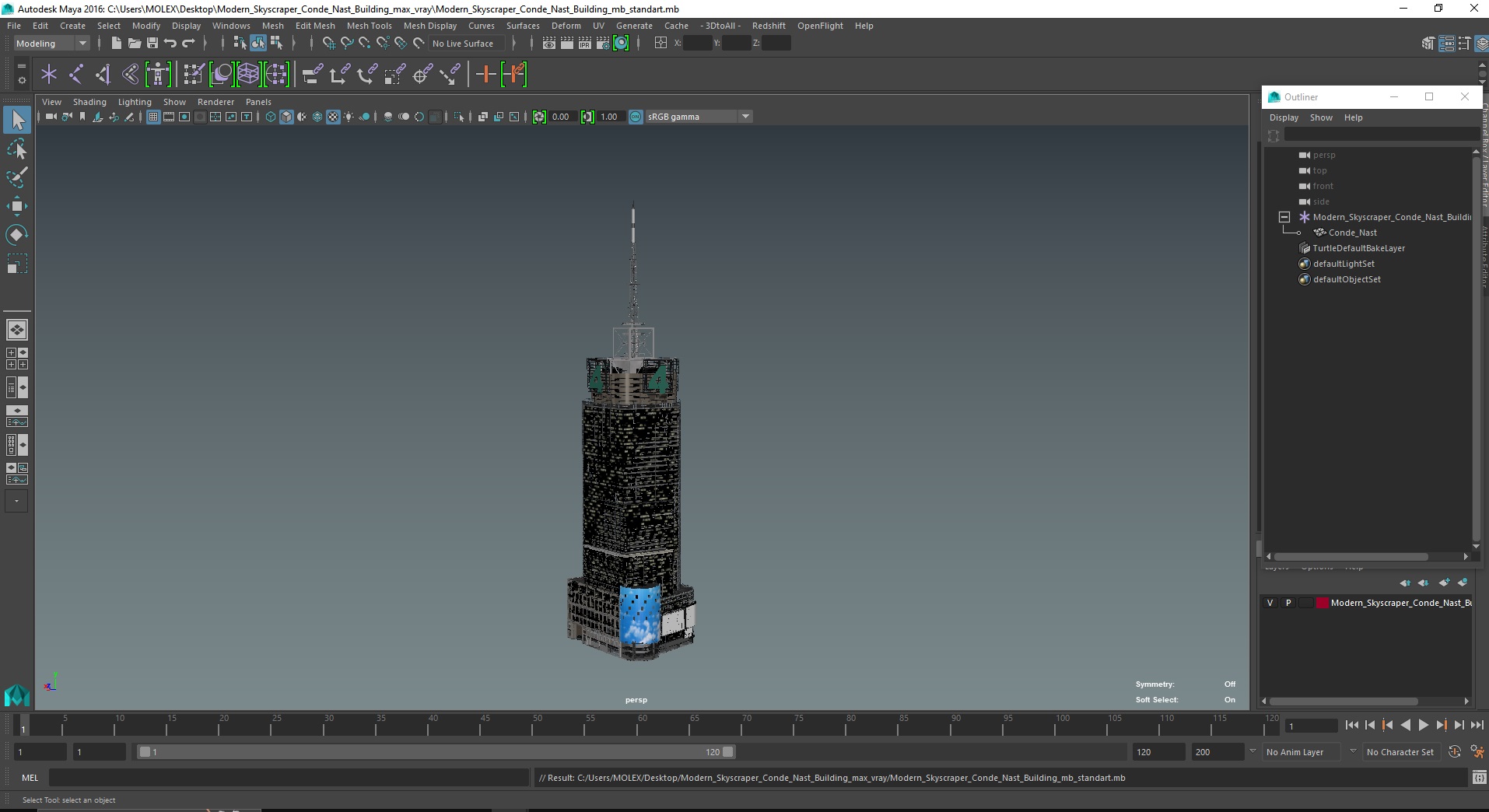
Task: Click the time range slider bar
Action: (x=436, y=752)
